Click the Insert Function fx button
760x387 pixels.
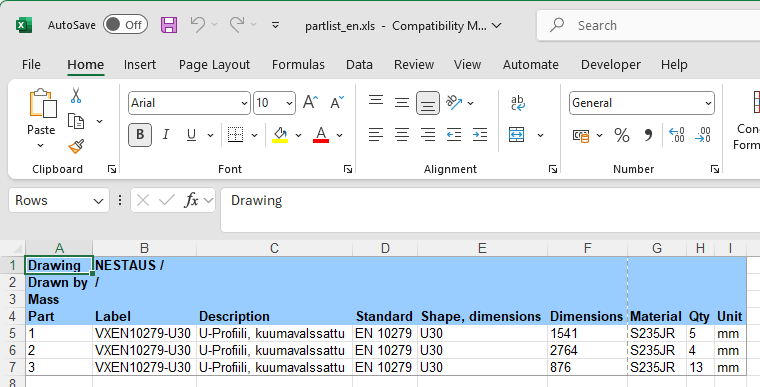tap(191, 200)
